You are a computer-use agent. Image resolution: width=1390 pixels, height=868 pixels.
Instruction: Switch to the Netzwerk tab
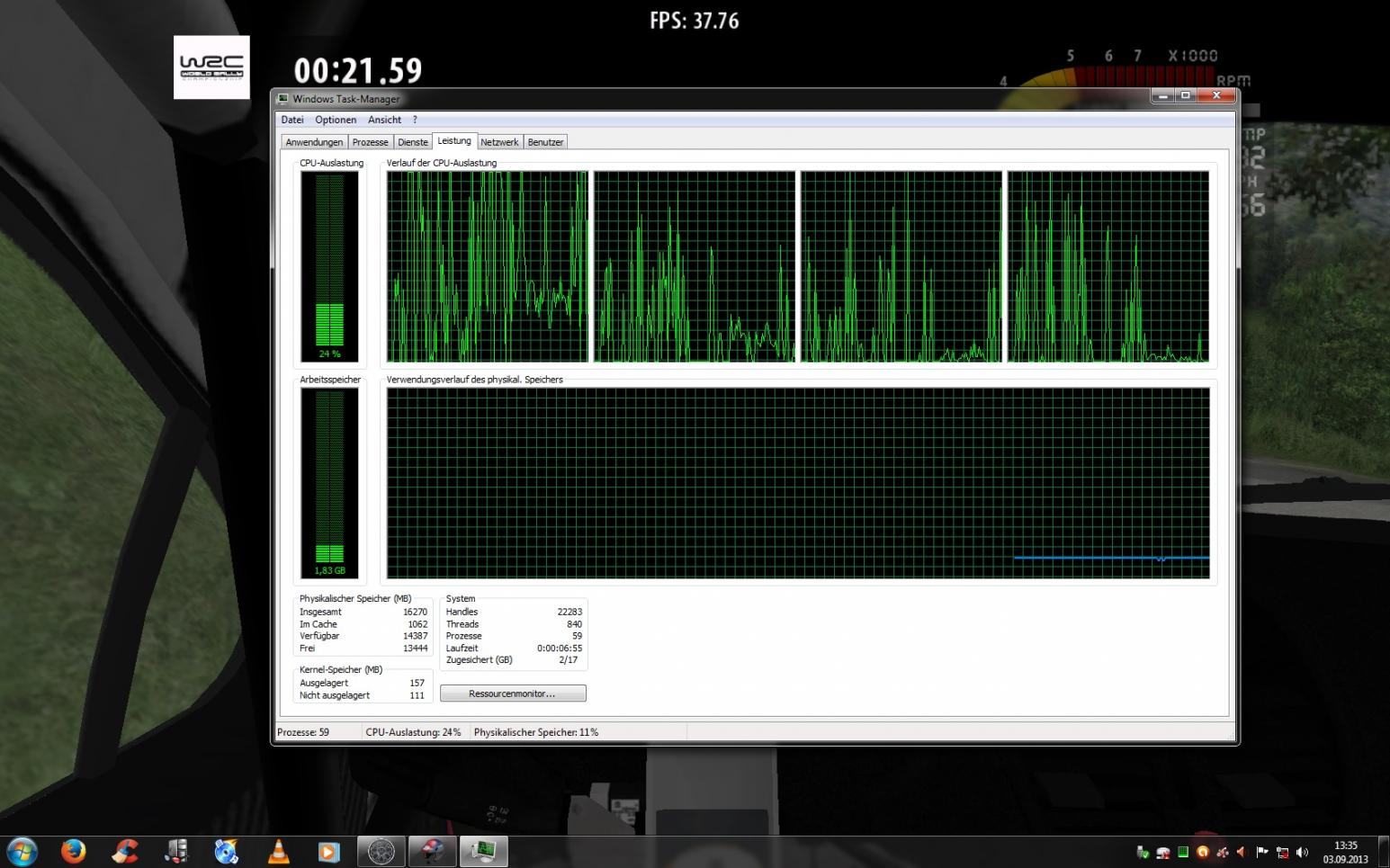[499, 142]
